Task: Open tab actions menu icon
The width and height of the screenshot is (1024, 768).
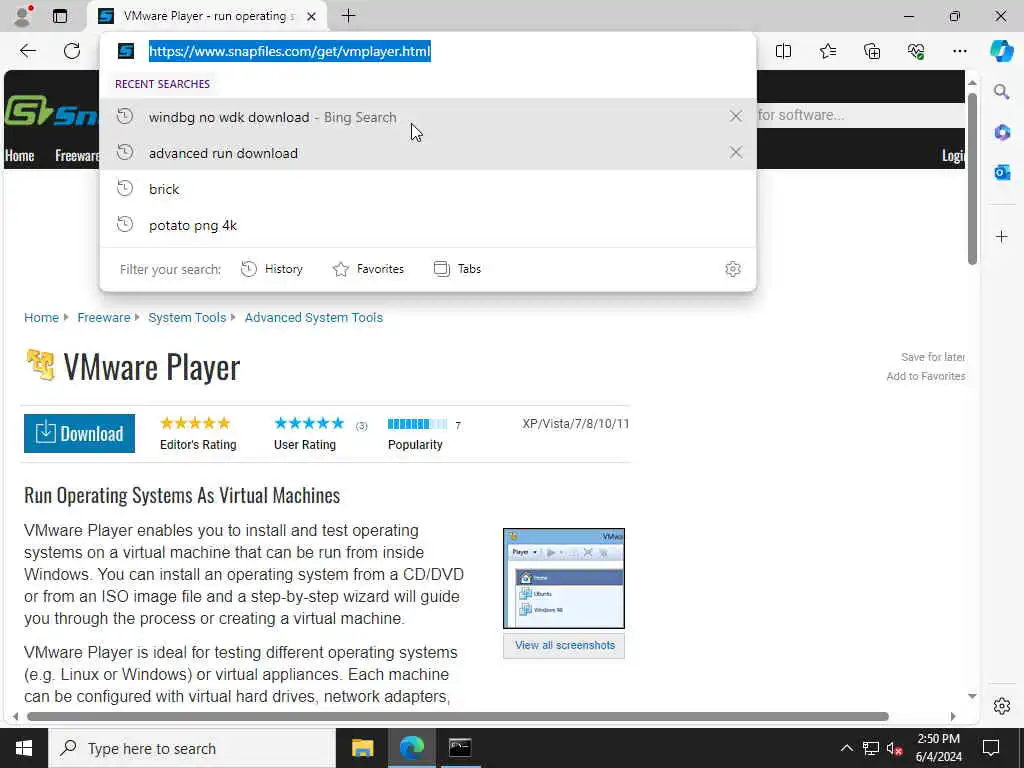Action: point(59,16)
